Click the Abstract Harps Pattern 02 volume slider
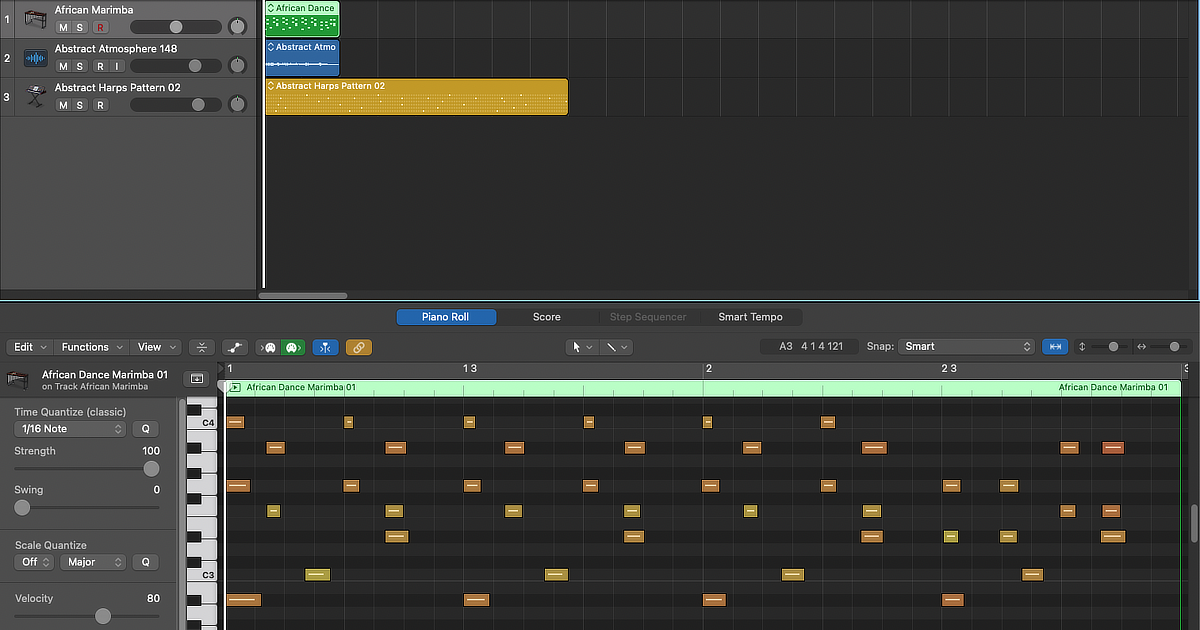The width and height of the screenshot is (1200, 630). click(176, 105)
